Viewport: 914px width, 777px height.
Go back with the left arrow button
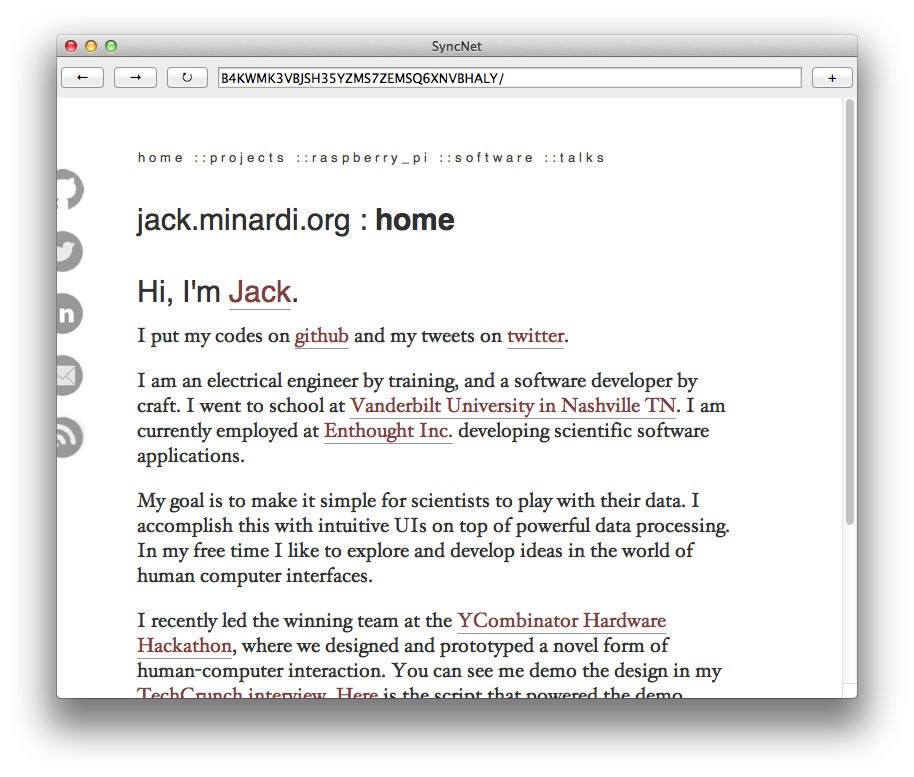coord(82,78)
